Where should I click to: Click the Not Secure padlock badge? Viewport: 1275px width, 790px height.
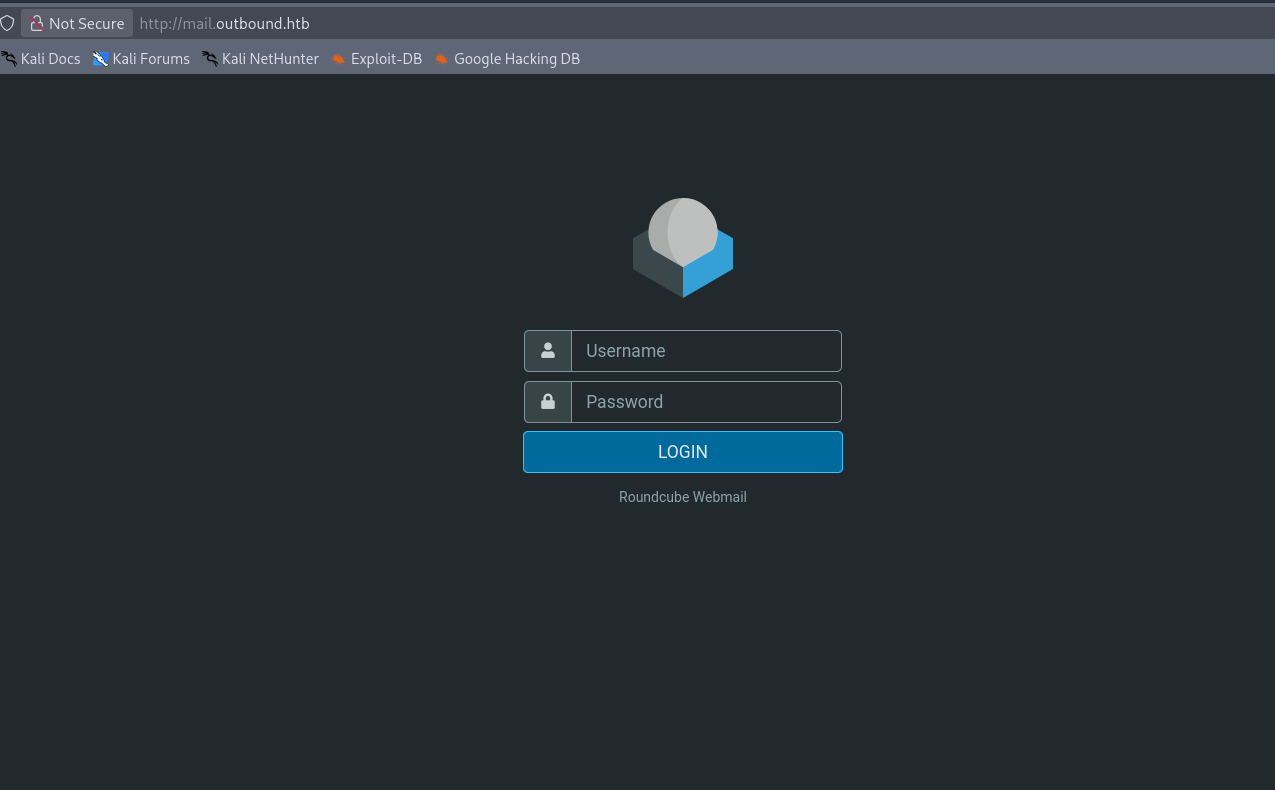pyautogui.click(x=37, y=23)
